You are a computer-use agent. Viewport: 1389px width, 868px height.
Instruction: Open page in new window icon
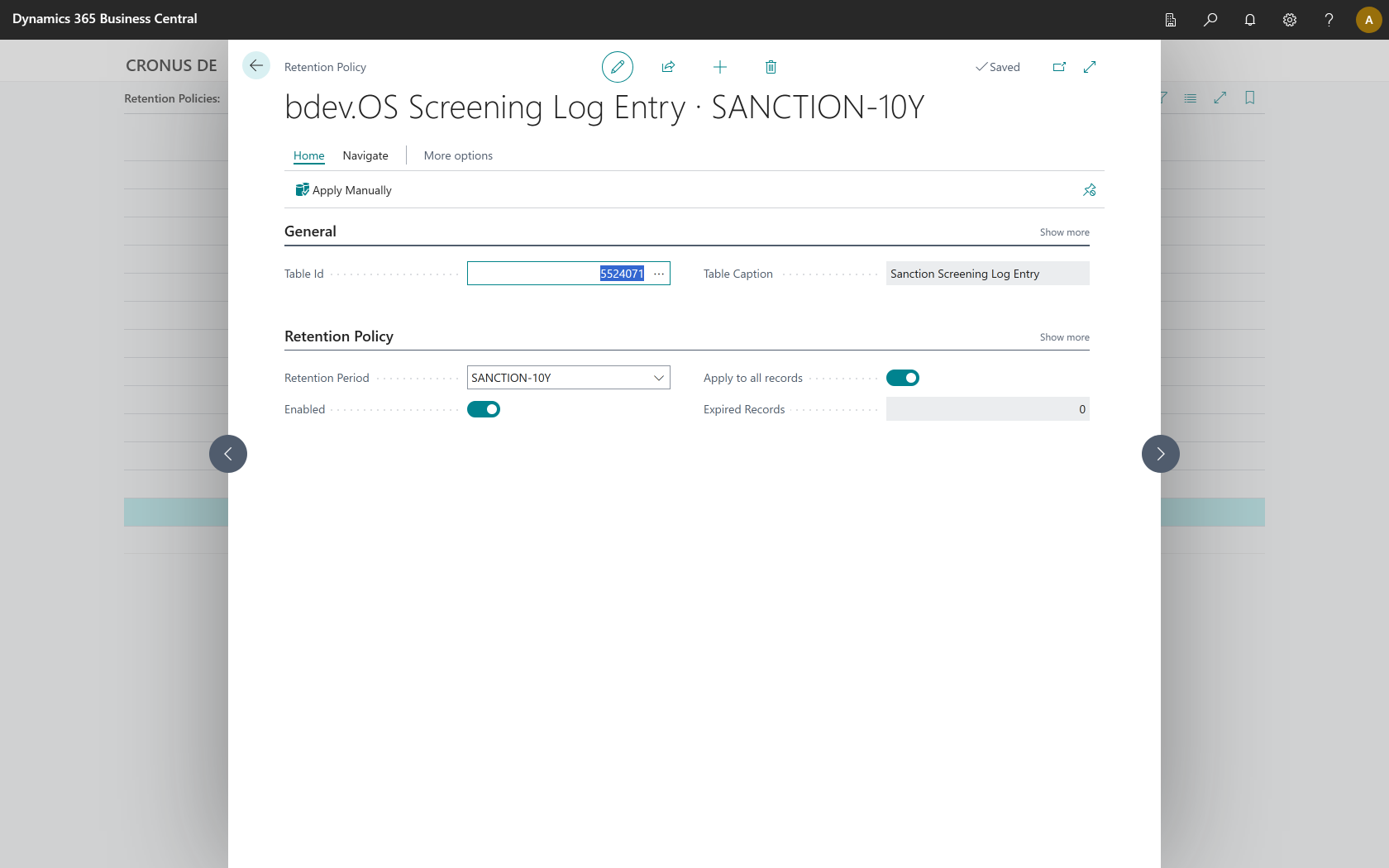[1059, 67]
